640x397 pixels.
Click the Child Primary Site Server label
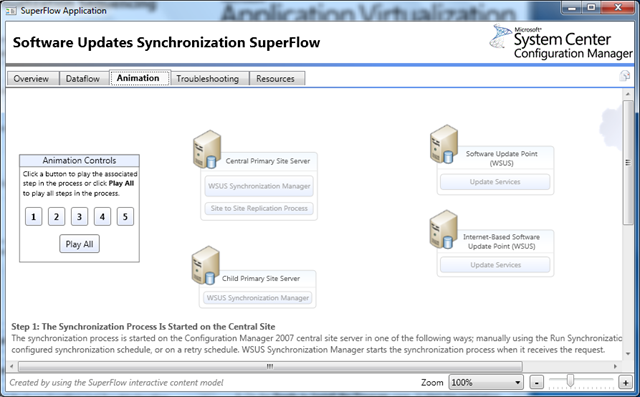[261, 278]
